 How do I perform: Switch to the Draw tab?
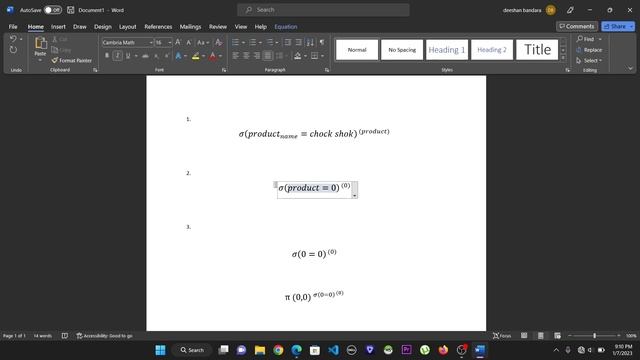[80, 27]
